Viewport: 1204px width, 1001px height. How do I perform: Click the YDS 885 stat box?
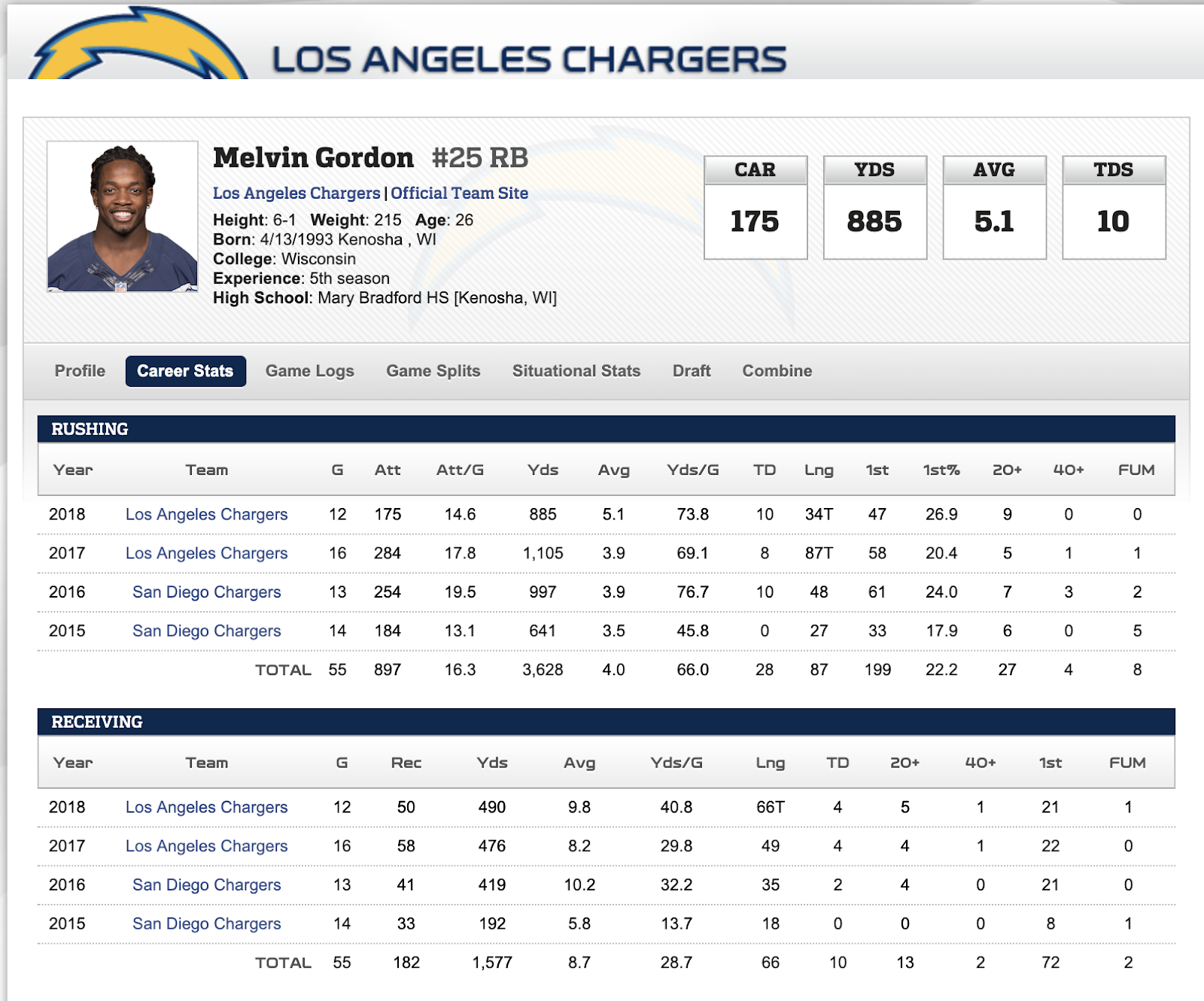[x=875, y=208]
